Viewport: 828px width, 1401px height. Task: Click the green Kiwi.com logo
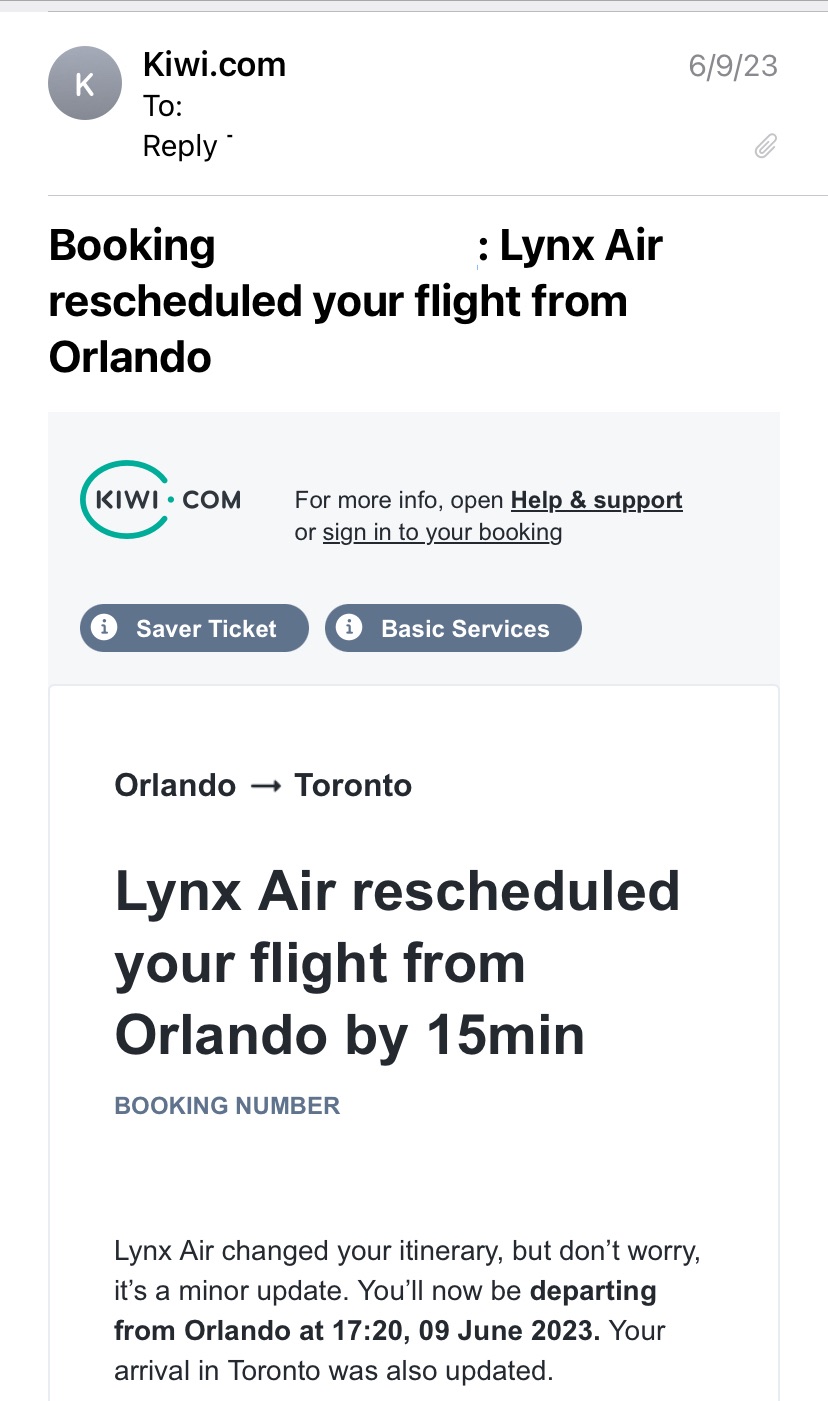point(161,499)
